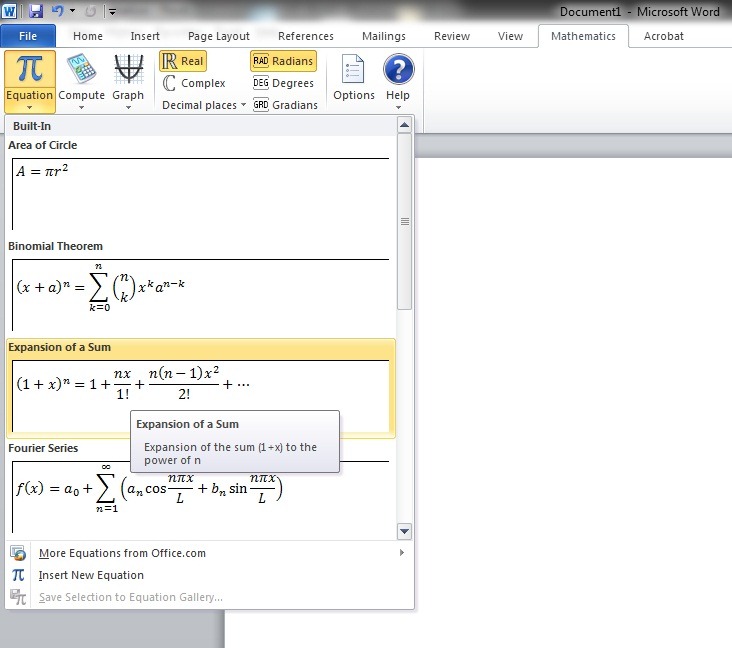
Task: Click the pi icon beside Insert New Equation
Action: tap(18, 575)
